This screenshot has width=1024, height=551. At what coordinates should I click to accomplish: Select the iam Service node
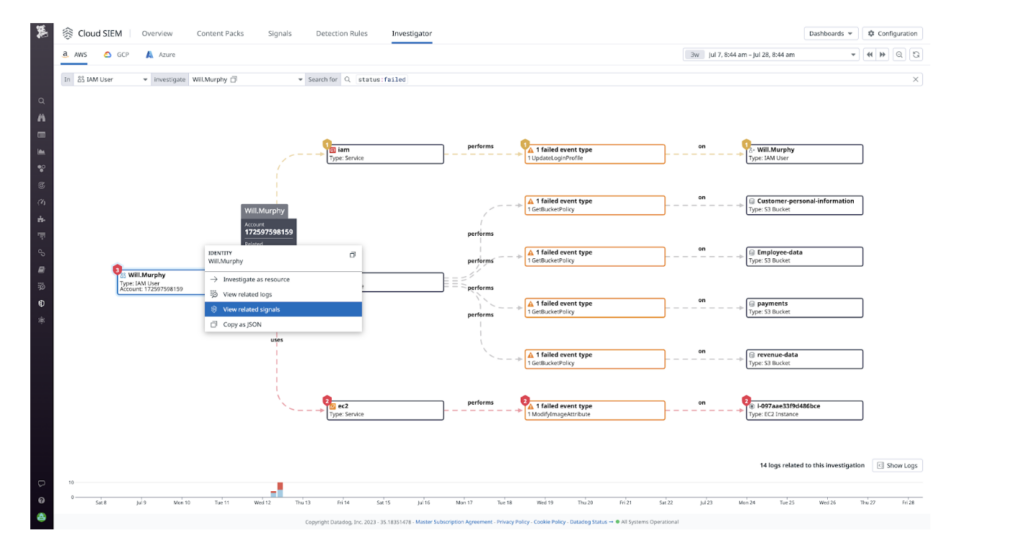(x=385, y=154)
